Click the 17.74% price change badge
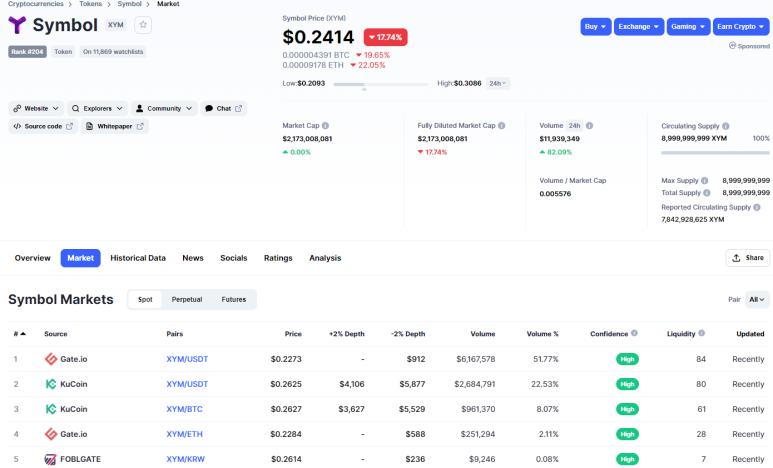The height and width of the screenshot is (468, 773). 386,37
